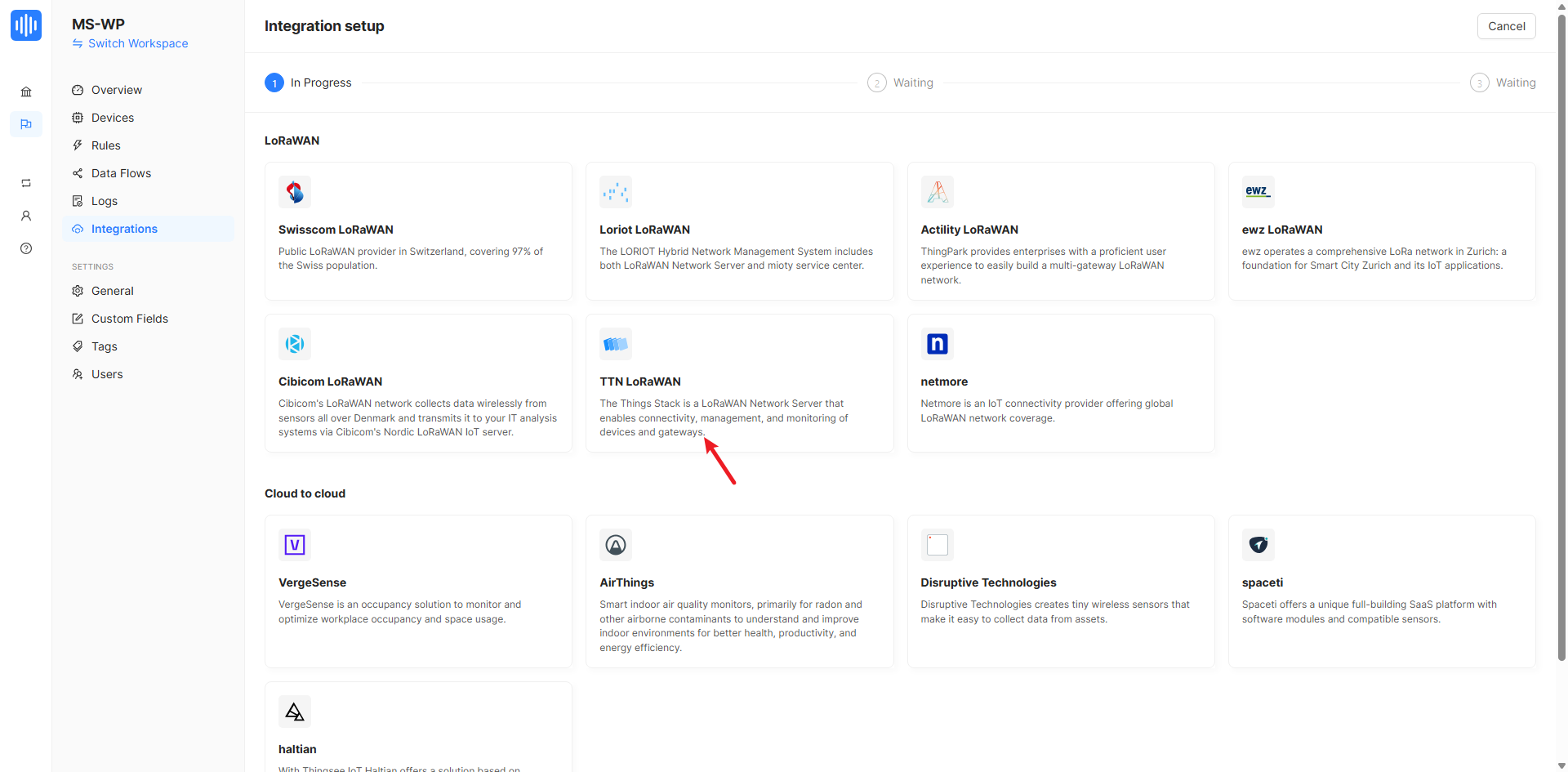Click the MS-WP workspace name
Screen dimensions: 1568x772
tap(98, 25)
